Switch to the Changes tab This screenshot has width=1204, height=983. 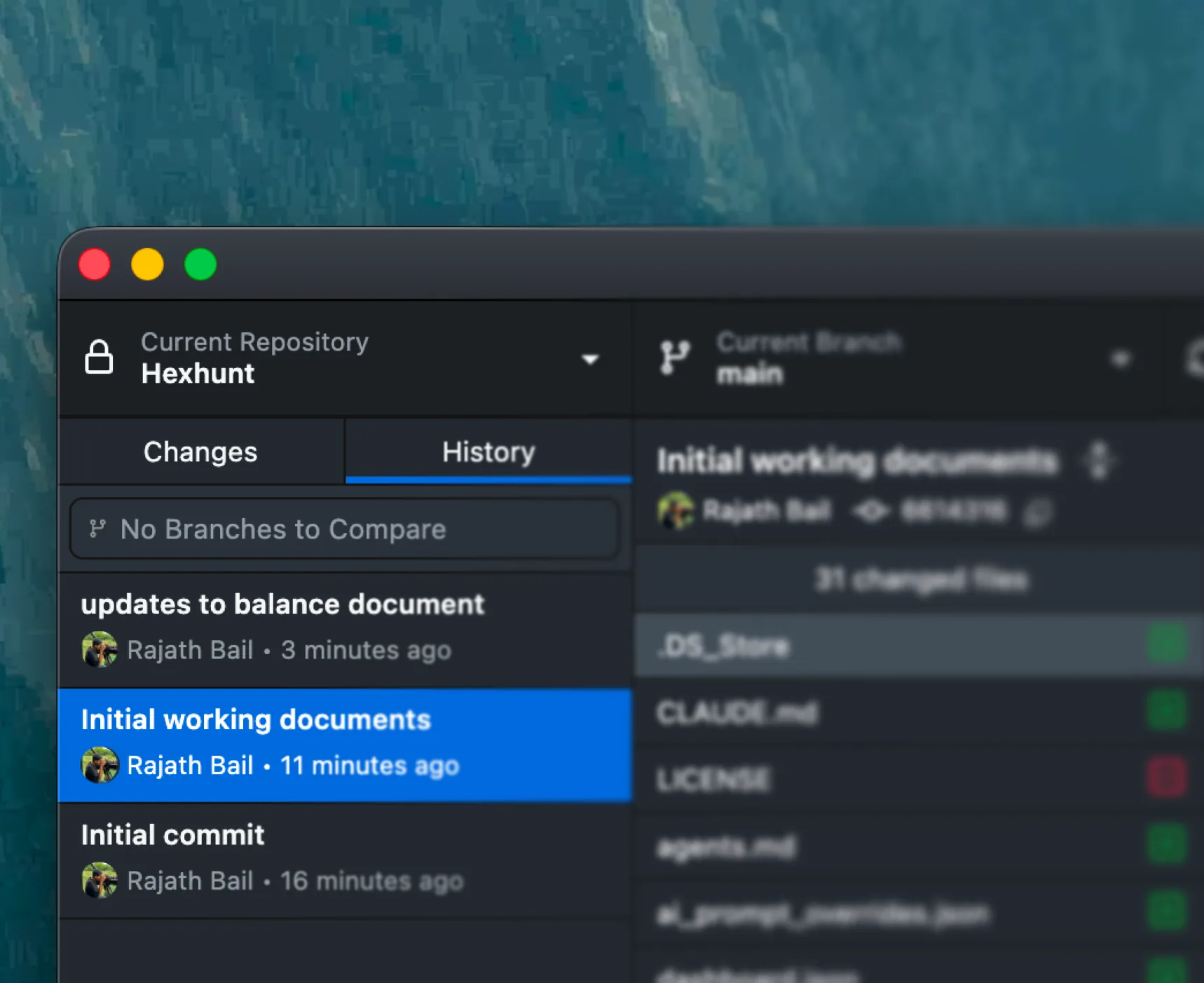pyautogui.click(x=201, y=452)
